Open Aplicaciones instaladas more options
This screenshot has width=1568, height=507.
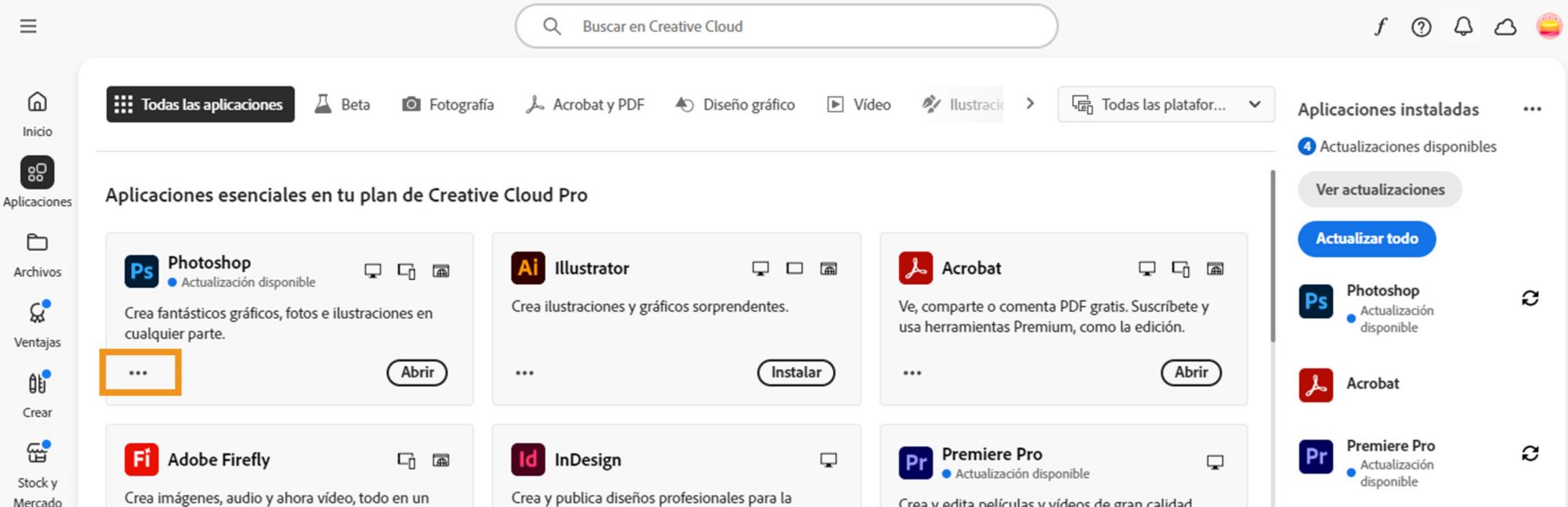(1532, 109)
